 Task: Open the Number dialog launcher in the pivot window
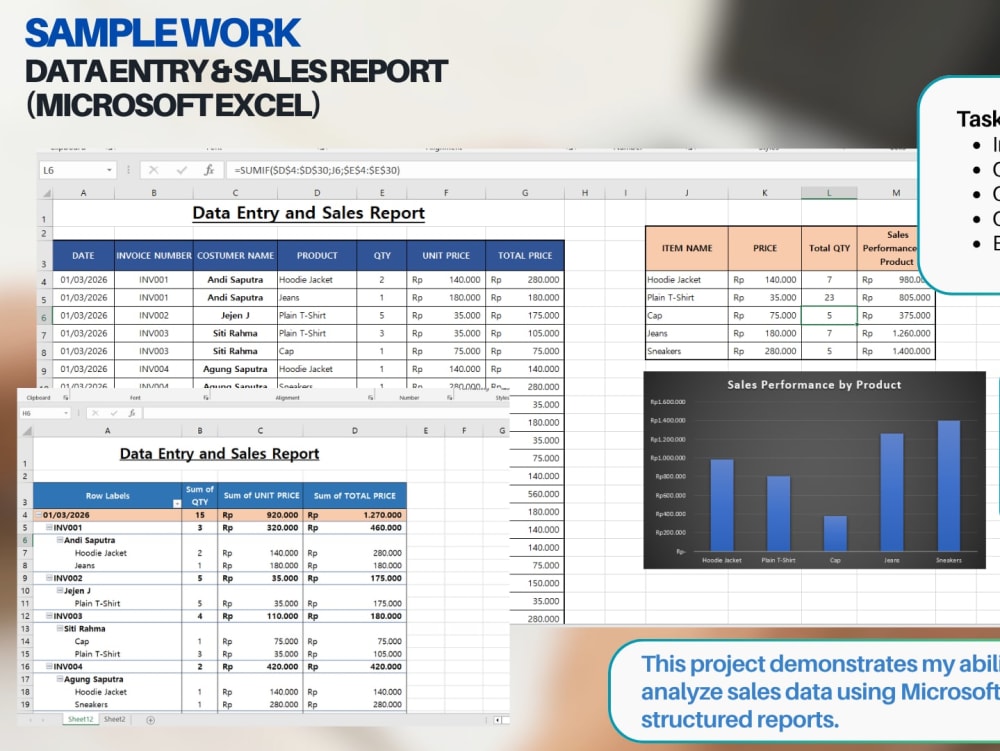[450, 397]
